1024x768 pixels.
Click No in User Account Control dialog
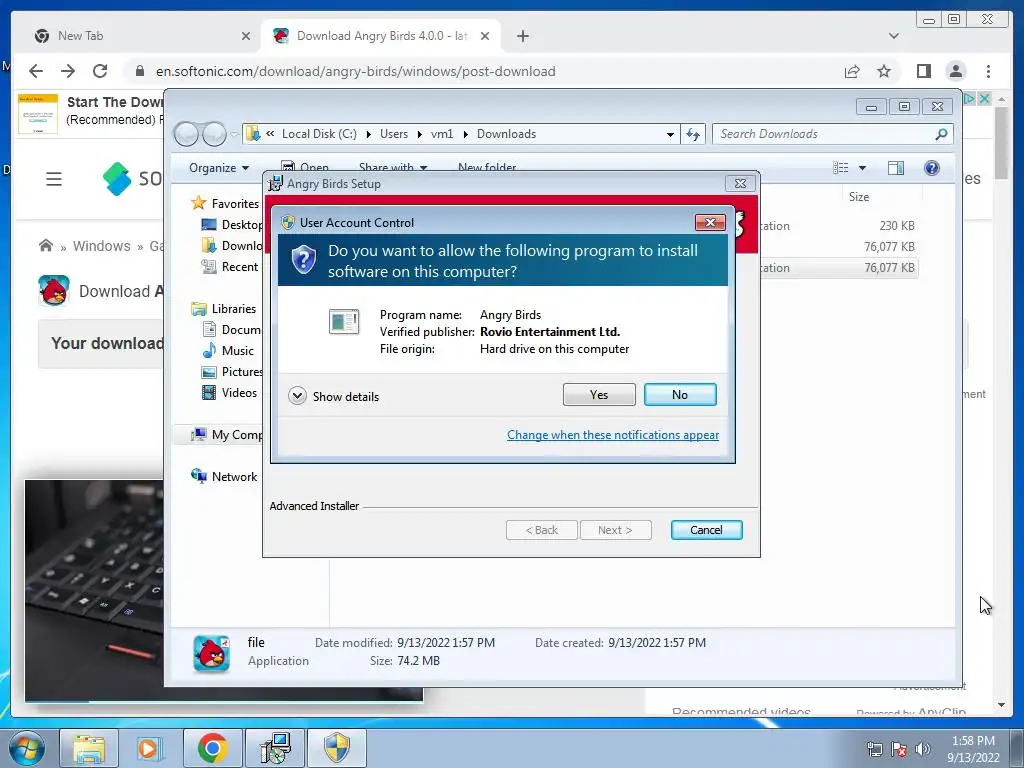[x=680, y=394]
